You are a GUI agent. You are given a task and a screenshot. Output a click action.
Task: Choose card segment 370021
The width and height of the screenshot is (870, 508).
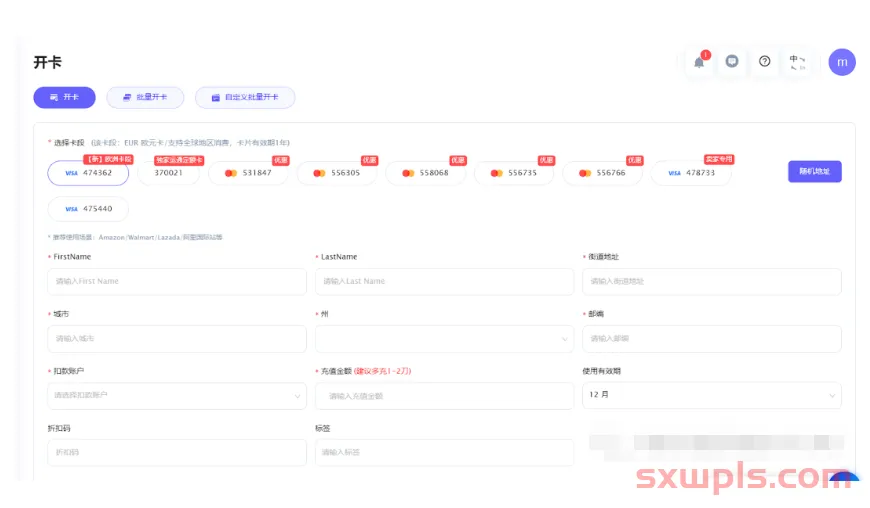pyautogui.click(x=168, y=173)
